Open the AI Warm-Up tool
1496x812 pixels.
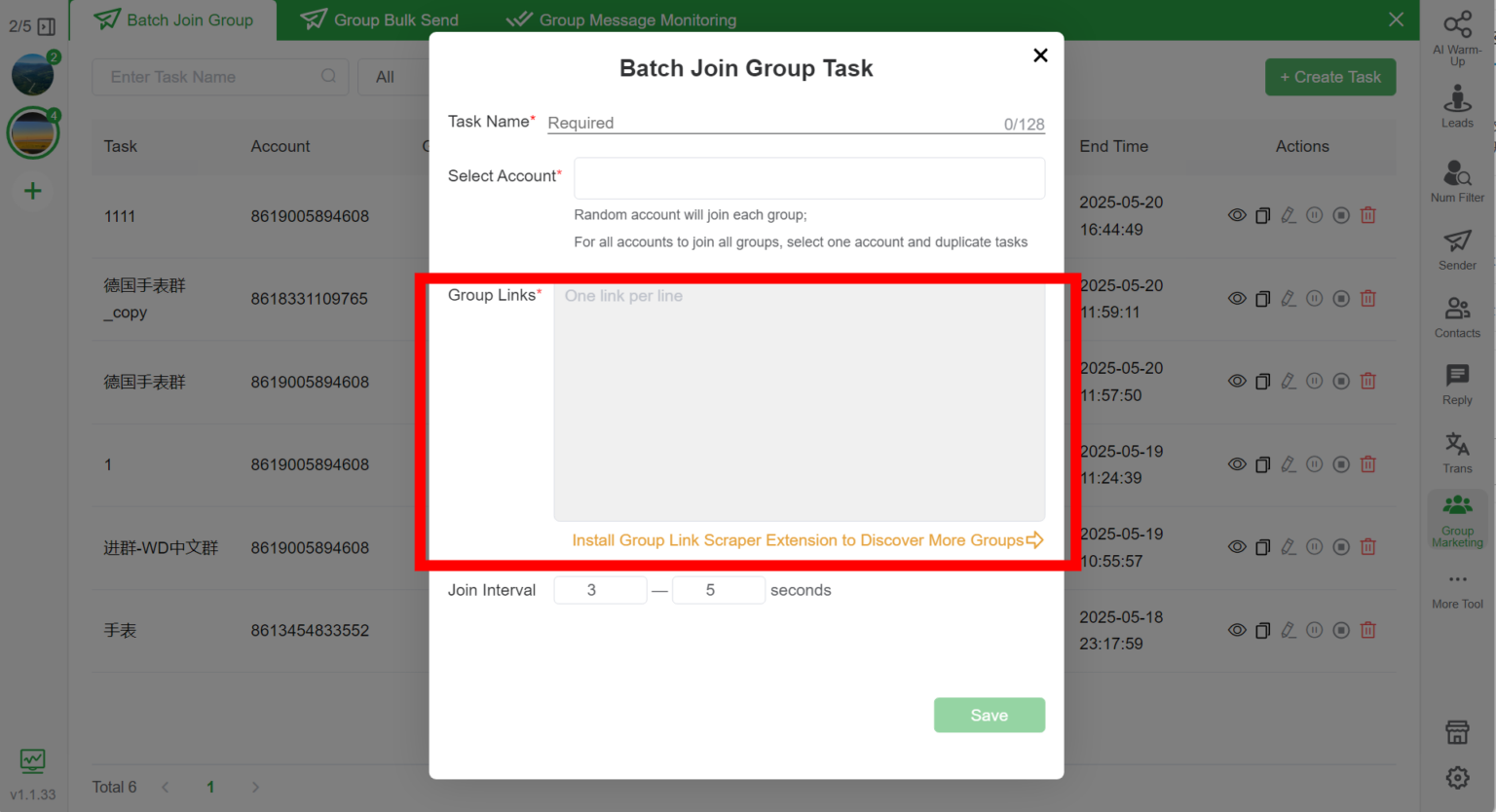[1457, 37]
